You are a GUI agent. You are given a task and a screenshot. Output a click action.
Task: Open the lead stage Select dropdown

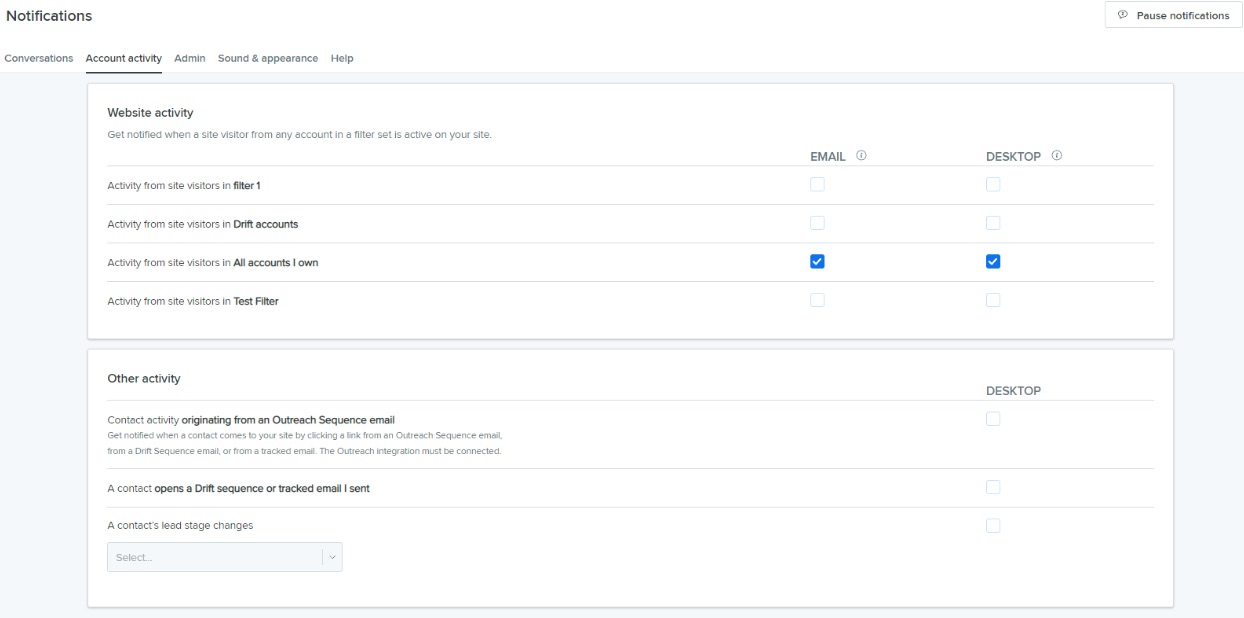[x=225, y=557]
